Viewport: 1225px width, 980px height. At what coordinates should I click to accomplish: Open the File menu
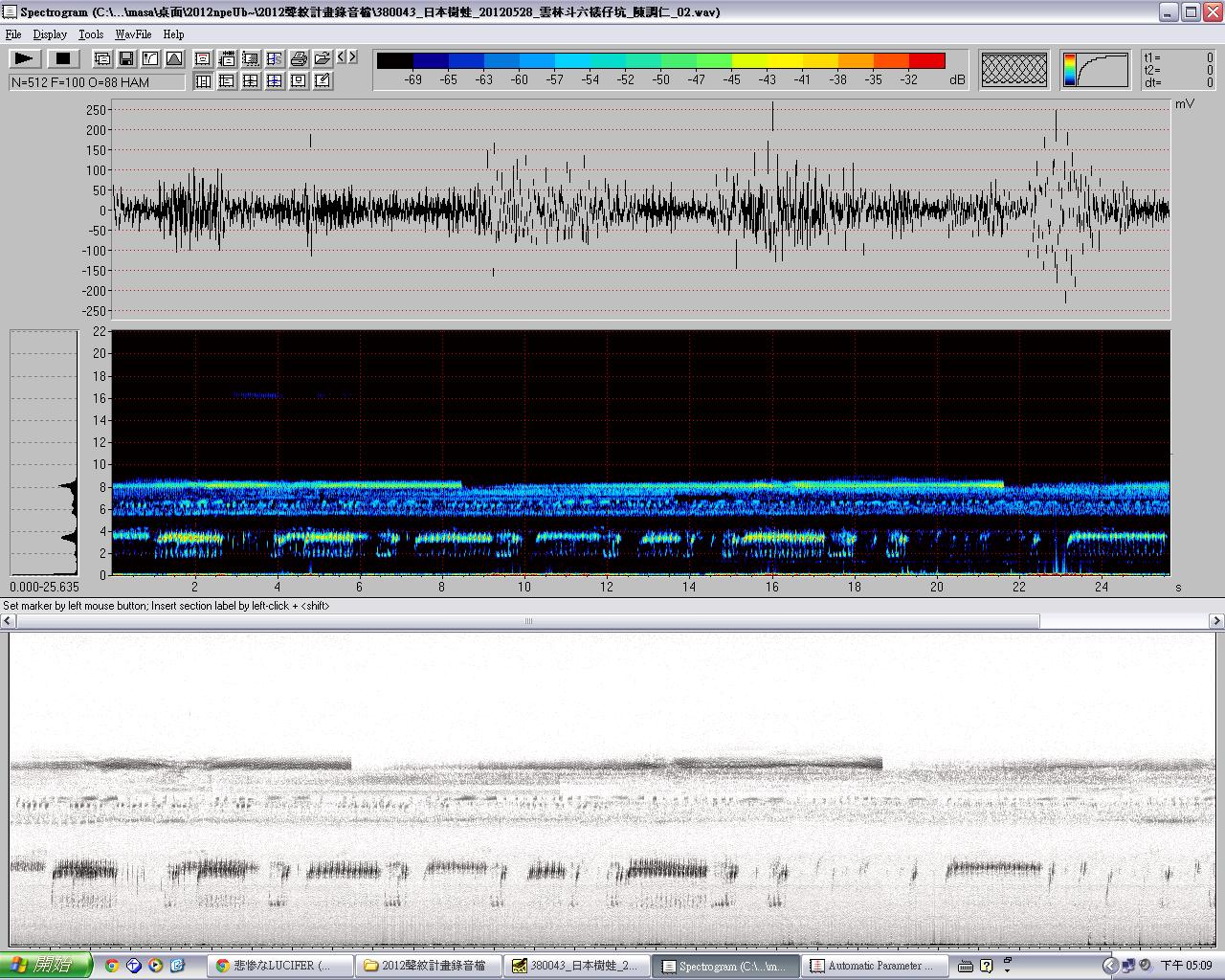coord(13,34)
